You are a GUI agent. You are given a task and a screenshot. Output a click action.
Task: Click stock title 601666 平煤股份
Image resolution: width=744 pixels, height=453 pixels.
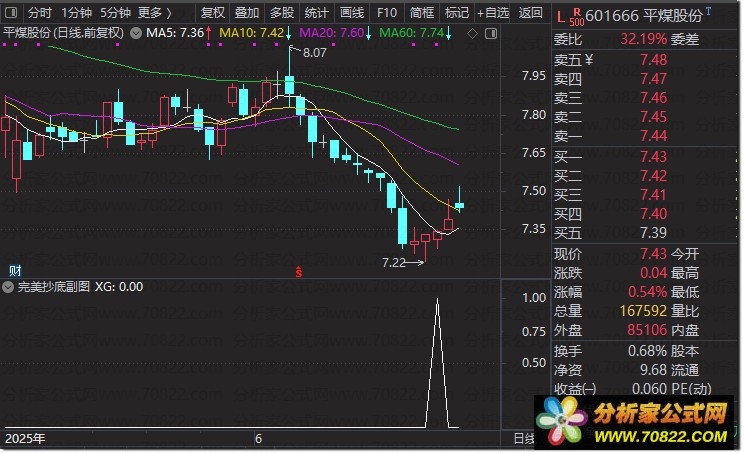[643, 16]
